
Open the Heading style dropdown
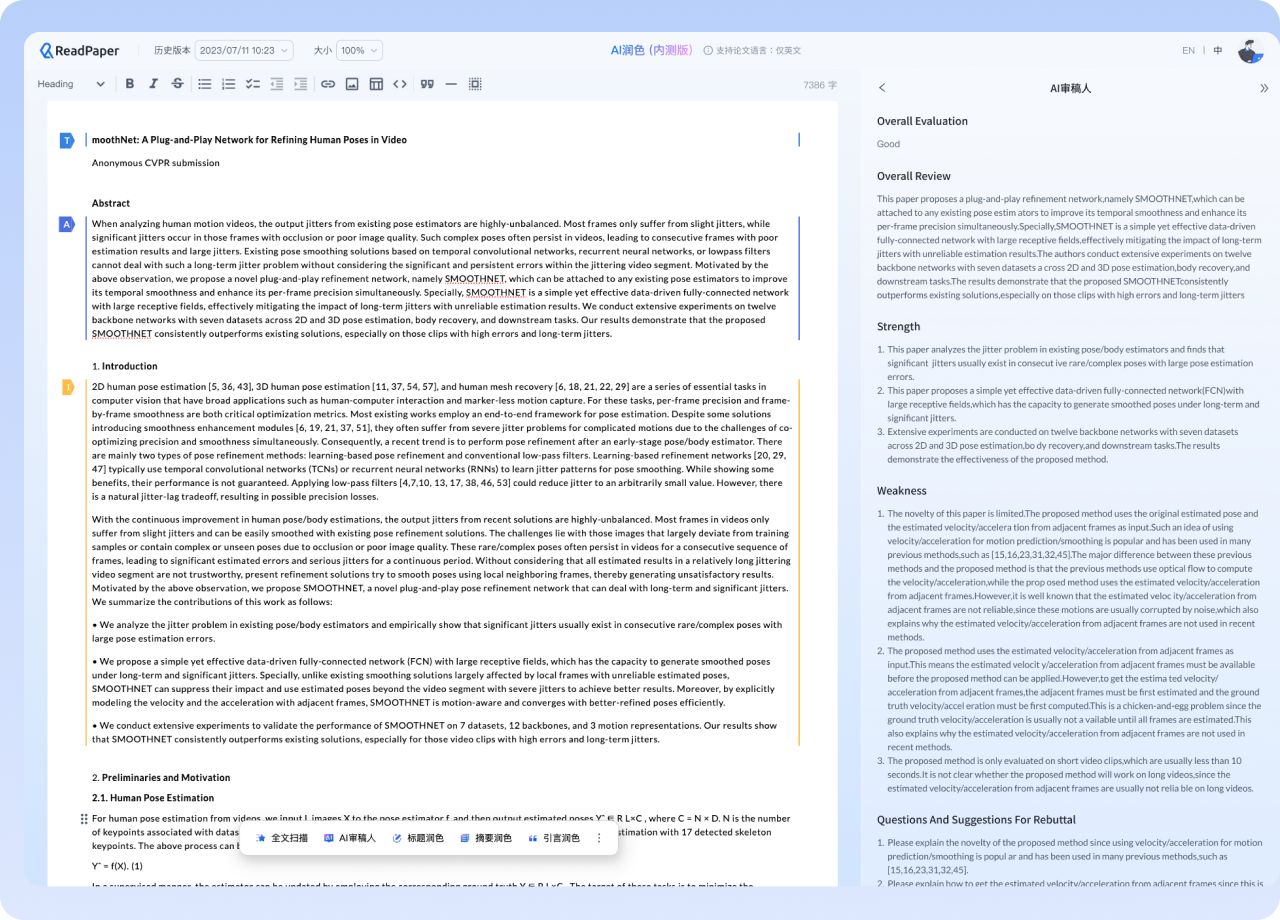click(x=71, y=84)
